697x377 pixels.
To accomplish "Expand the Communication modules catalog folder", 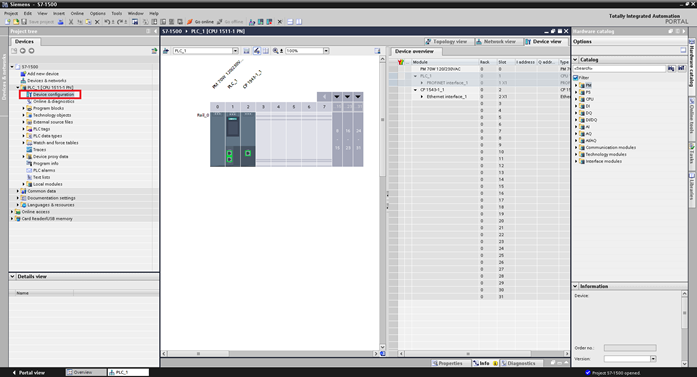I will pos(576,147).
